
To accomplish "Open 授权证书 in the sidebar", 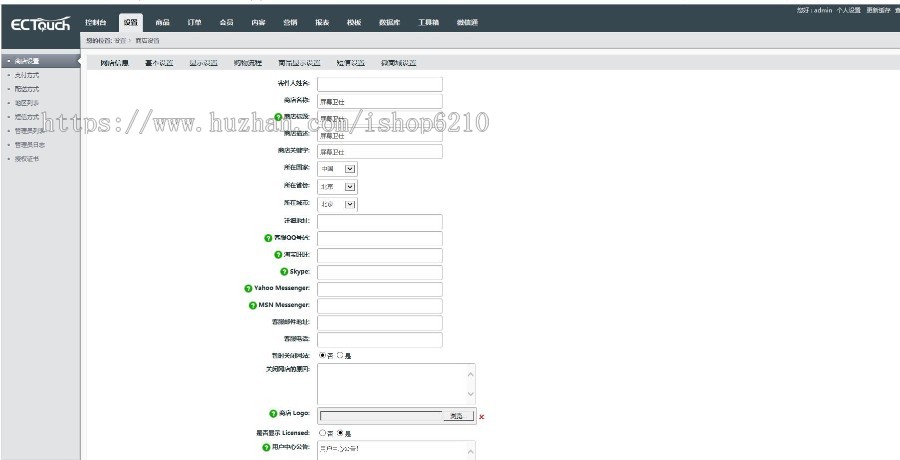I will (27, 159).
